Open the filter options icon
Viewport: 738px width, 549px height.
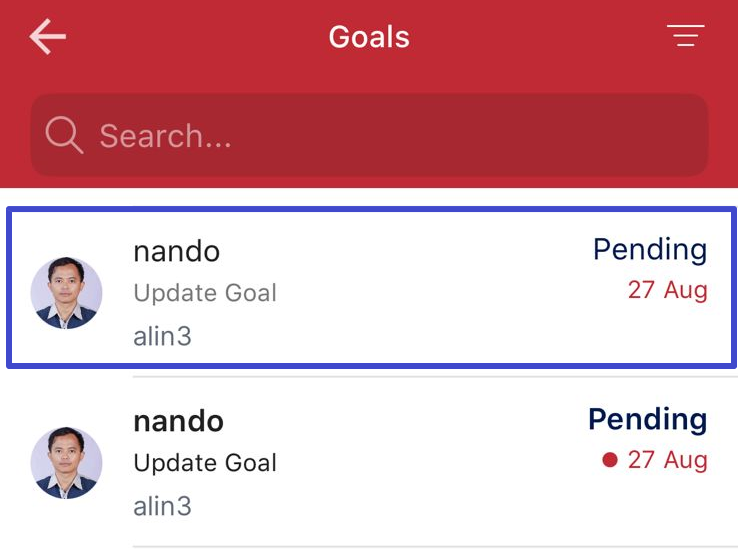point(686,36)
